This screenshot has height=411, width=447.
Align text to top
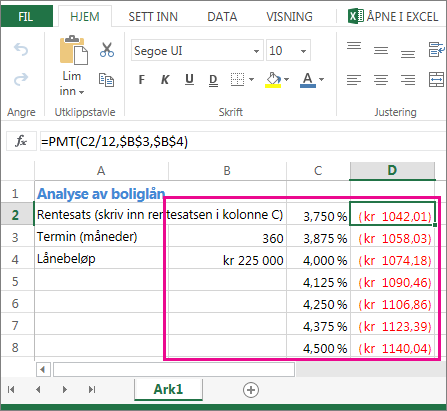coord(354,46)
